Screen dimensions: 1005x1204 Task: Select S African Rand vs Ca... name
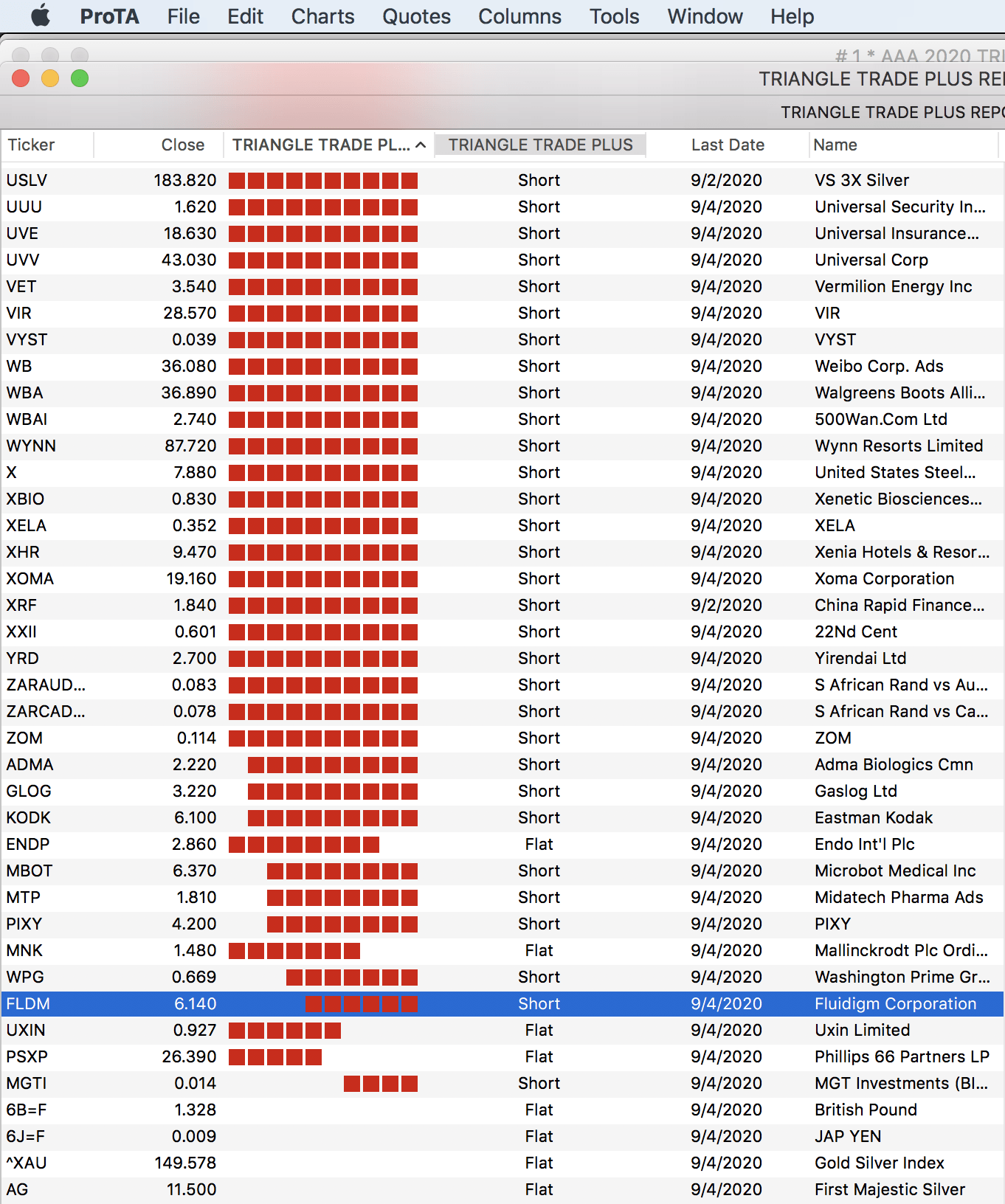click(901, 711)
